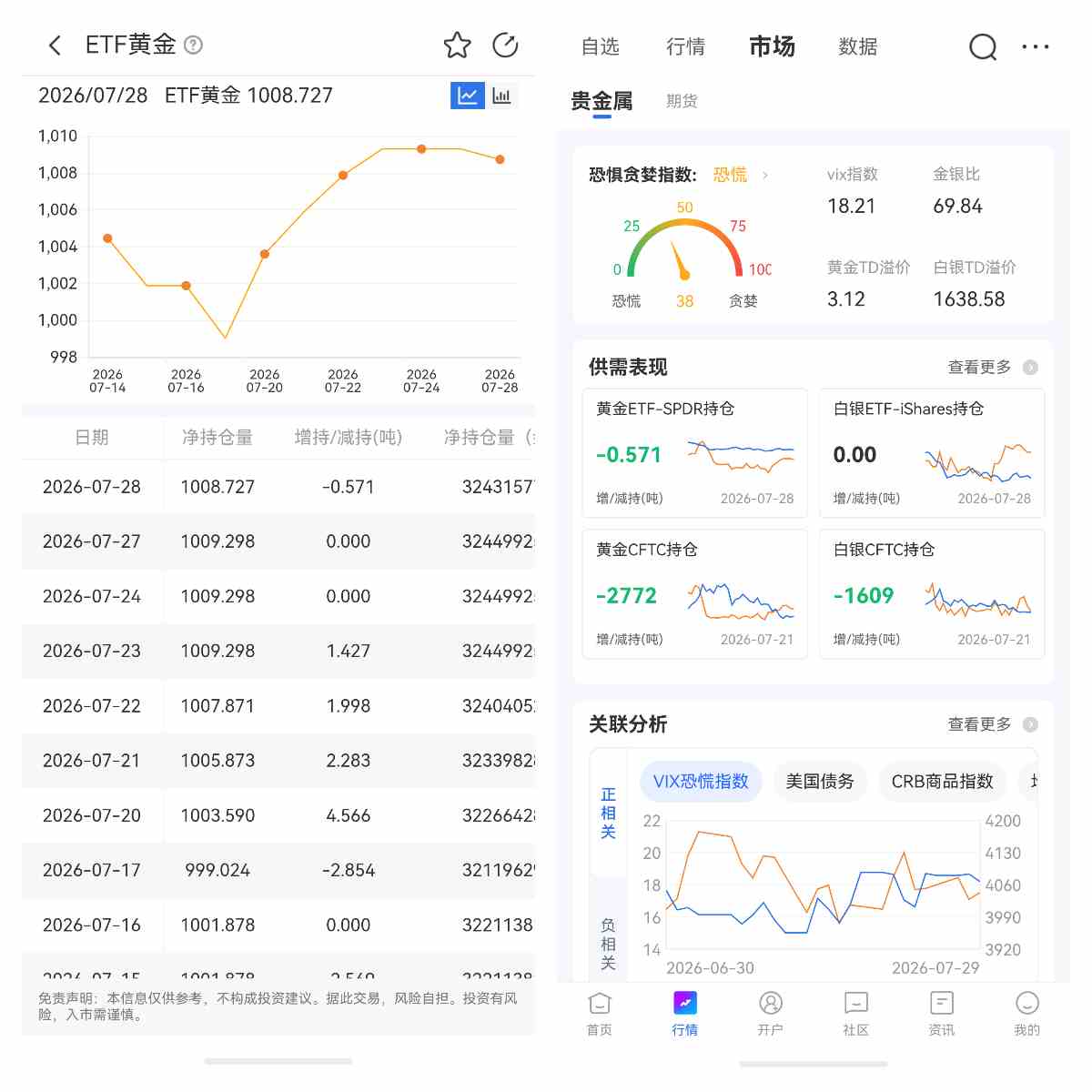Tap 日期 column header
Screen dimensions: 1092x1092
coord(92,438)
